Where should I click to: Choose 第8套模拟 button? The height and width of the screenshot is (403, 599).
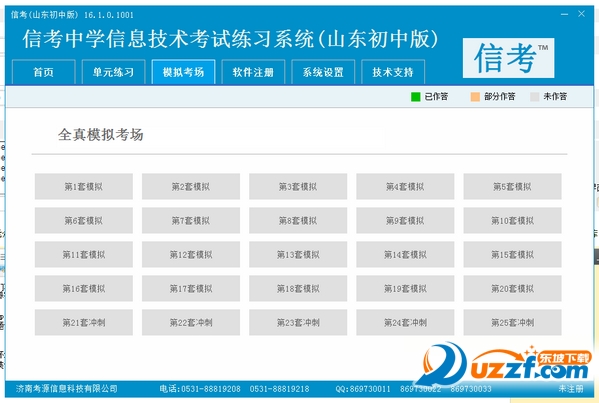click(x=298, y=220)
